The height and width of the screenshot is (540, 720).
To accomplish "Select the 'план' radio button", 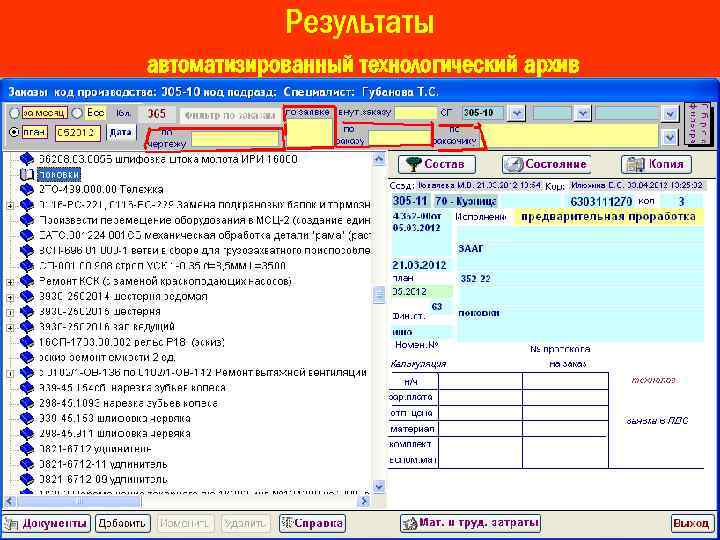I will pos(14,132).
